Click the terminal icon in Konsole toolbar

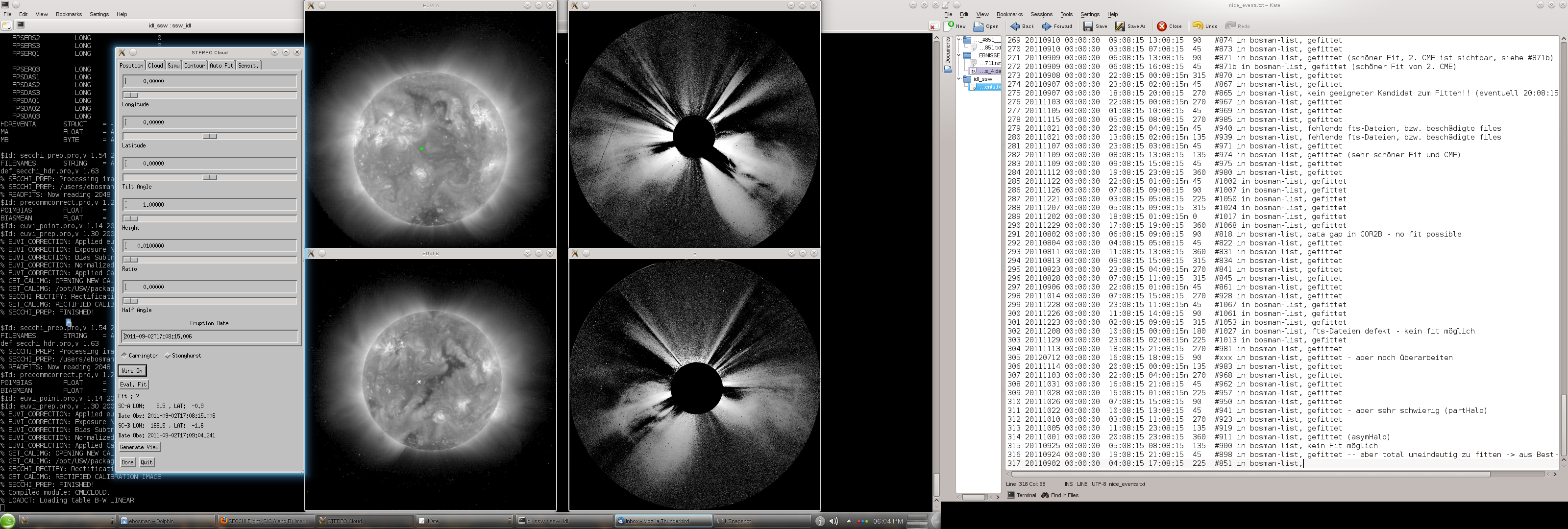[20, 25]
